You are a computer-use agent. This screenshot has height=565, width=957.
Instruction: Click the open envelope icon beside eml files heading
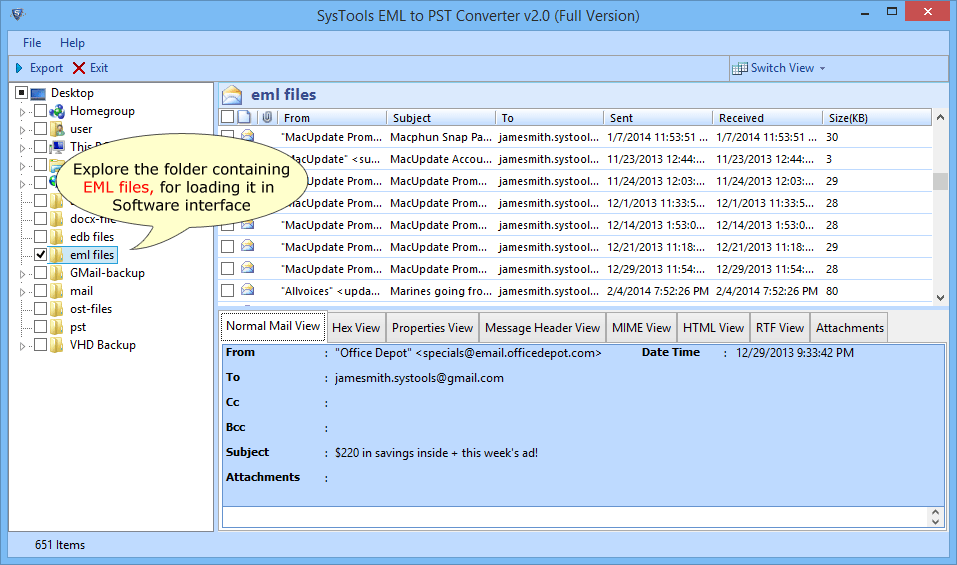click(232, 95)
